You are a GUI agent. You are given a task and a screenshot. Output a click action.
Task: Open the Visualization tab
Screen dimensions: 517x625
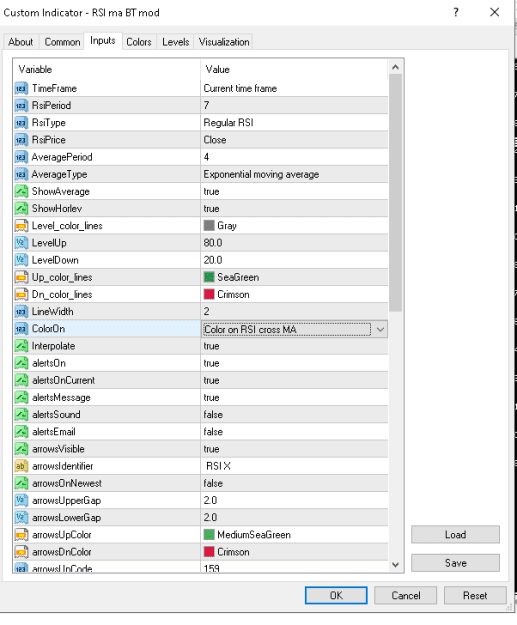point(224,42)
